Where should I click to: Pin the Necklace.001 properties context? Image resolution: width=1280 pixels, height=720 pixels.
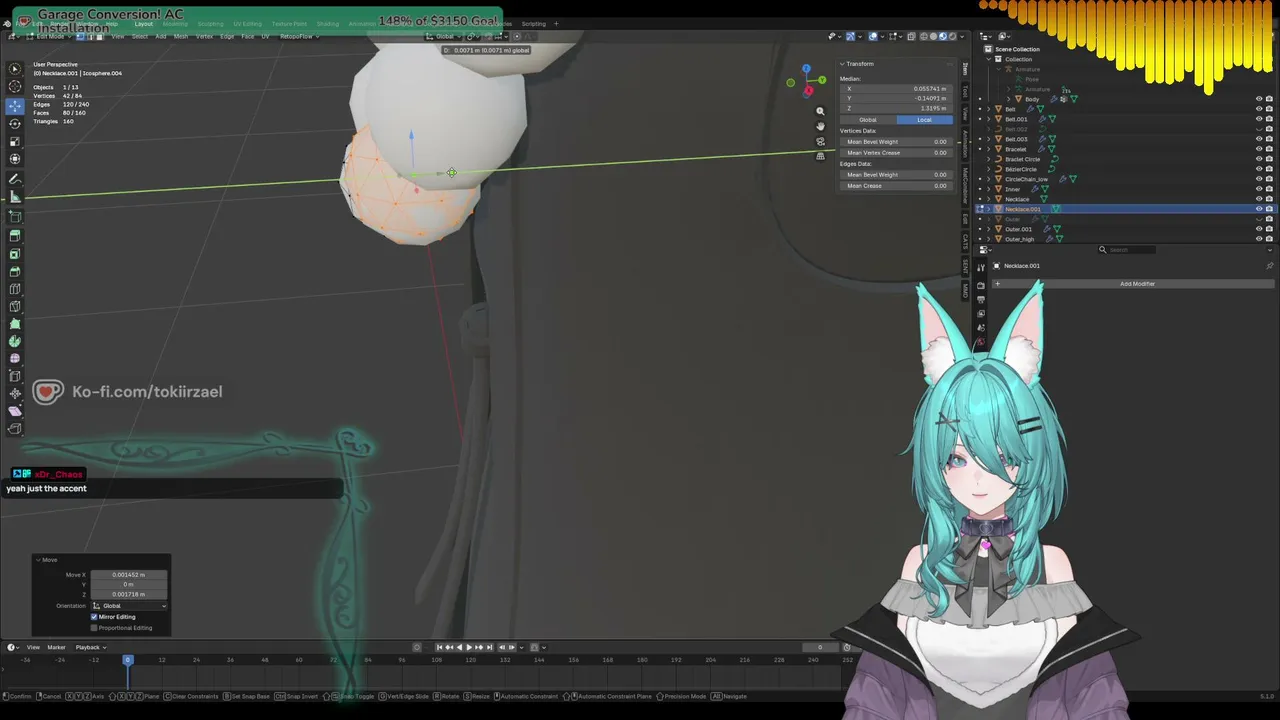[x=1269, y=266]
